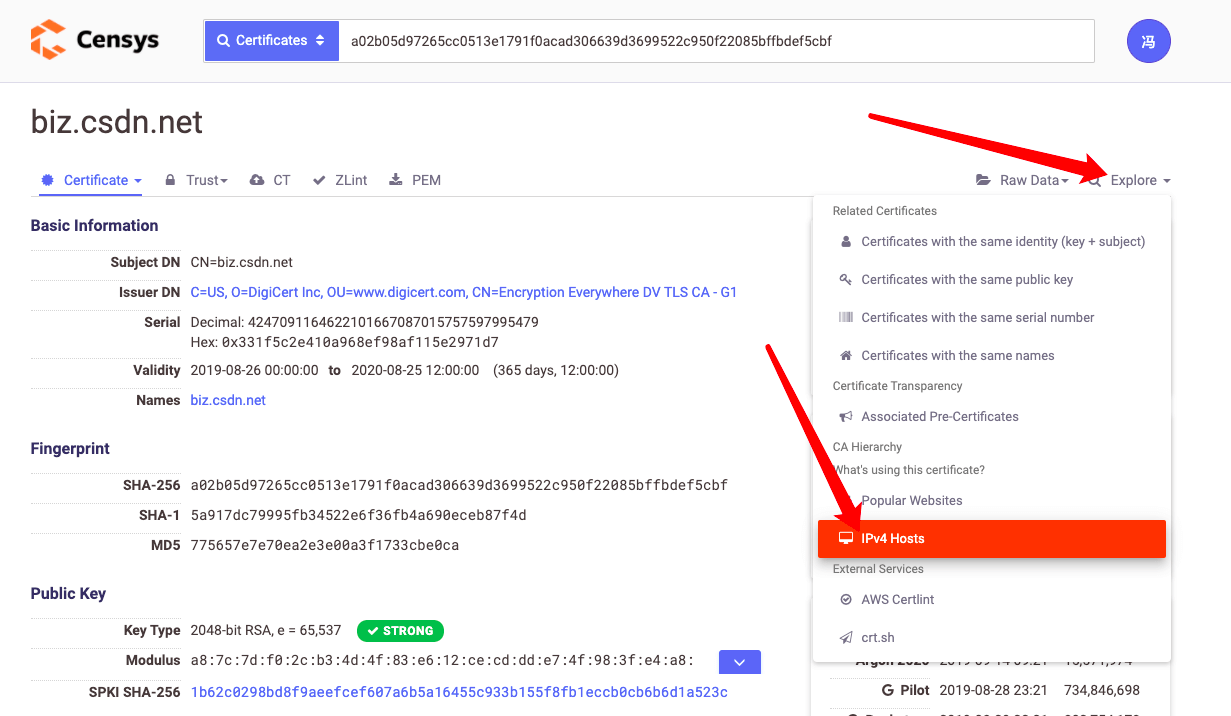Select Certificates with the same identity
Viewport: 1231px width, 716px height.
pyautogui.click(x=992, y=241)
